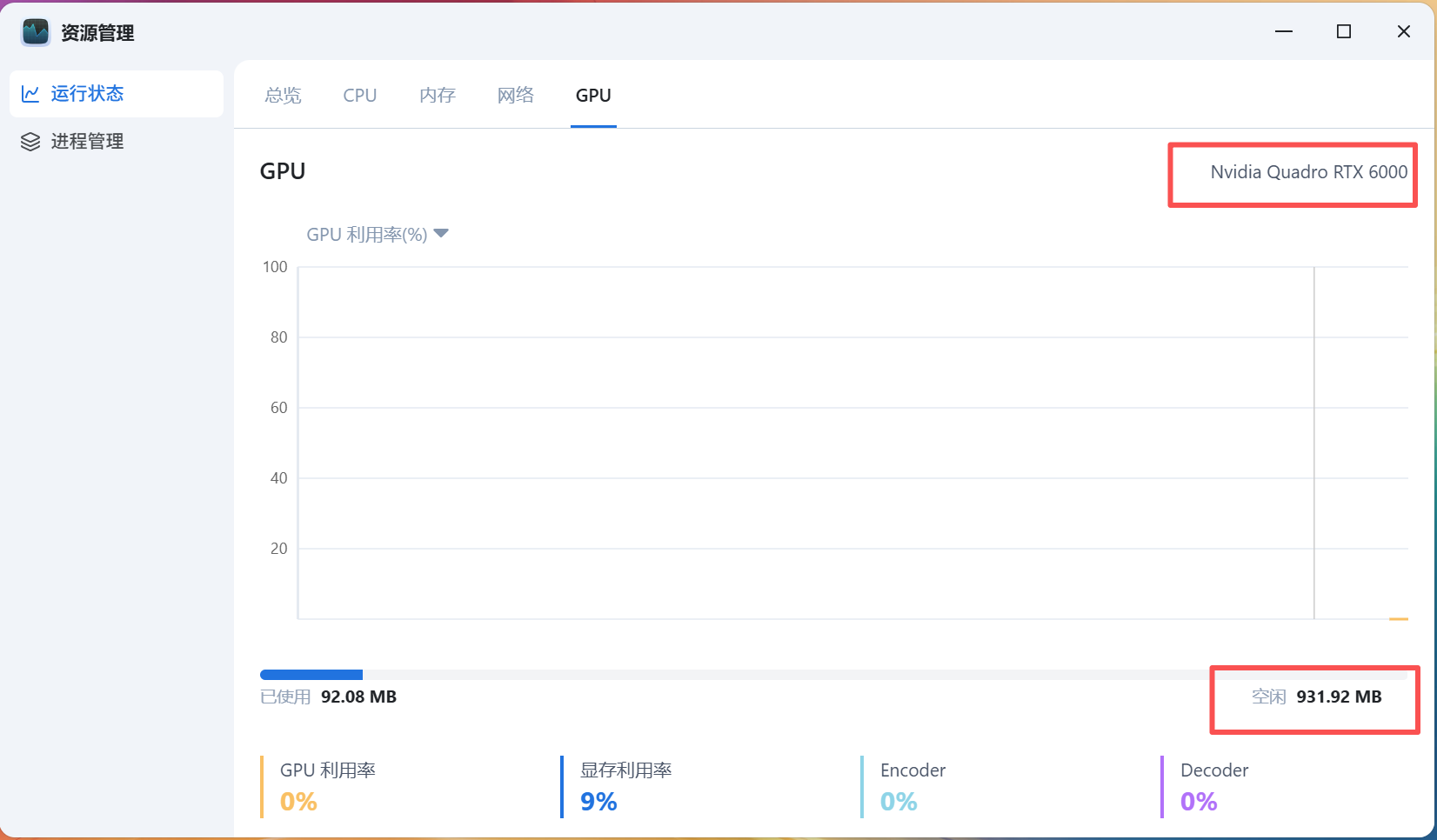The width and height of the screenshot is (1437, 840).
Task: Expand the GPU 利用率(%) chart dropdown
Action: [x=377, y=234]
